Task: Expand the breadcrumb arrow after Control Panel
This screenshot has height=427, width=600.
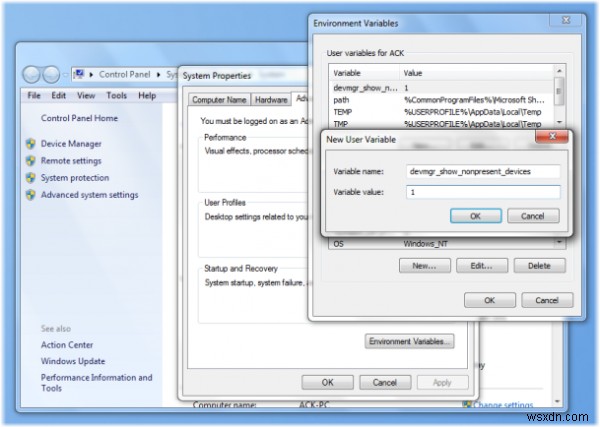Action: point(158,75)
